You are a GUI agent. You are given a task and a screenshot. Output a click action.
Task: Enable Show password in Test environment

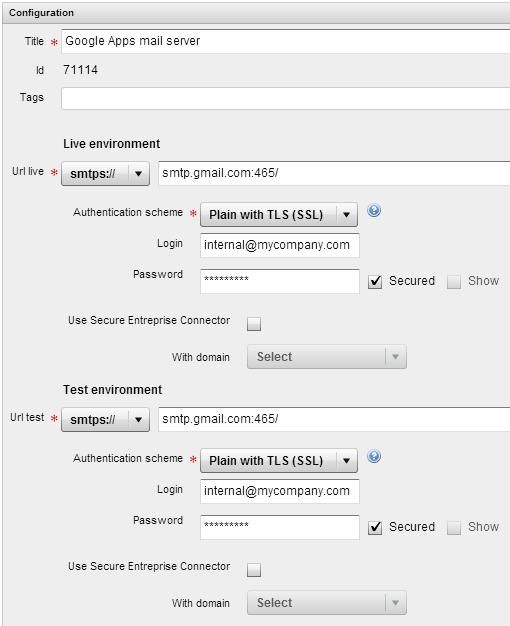(454, 527)
